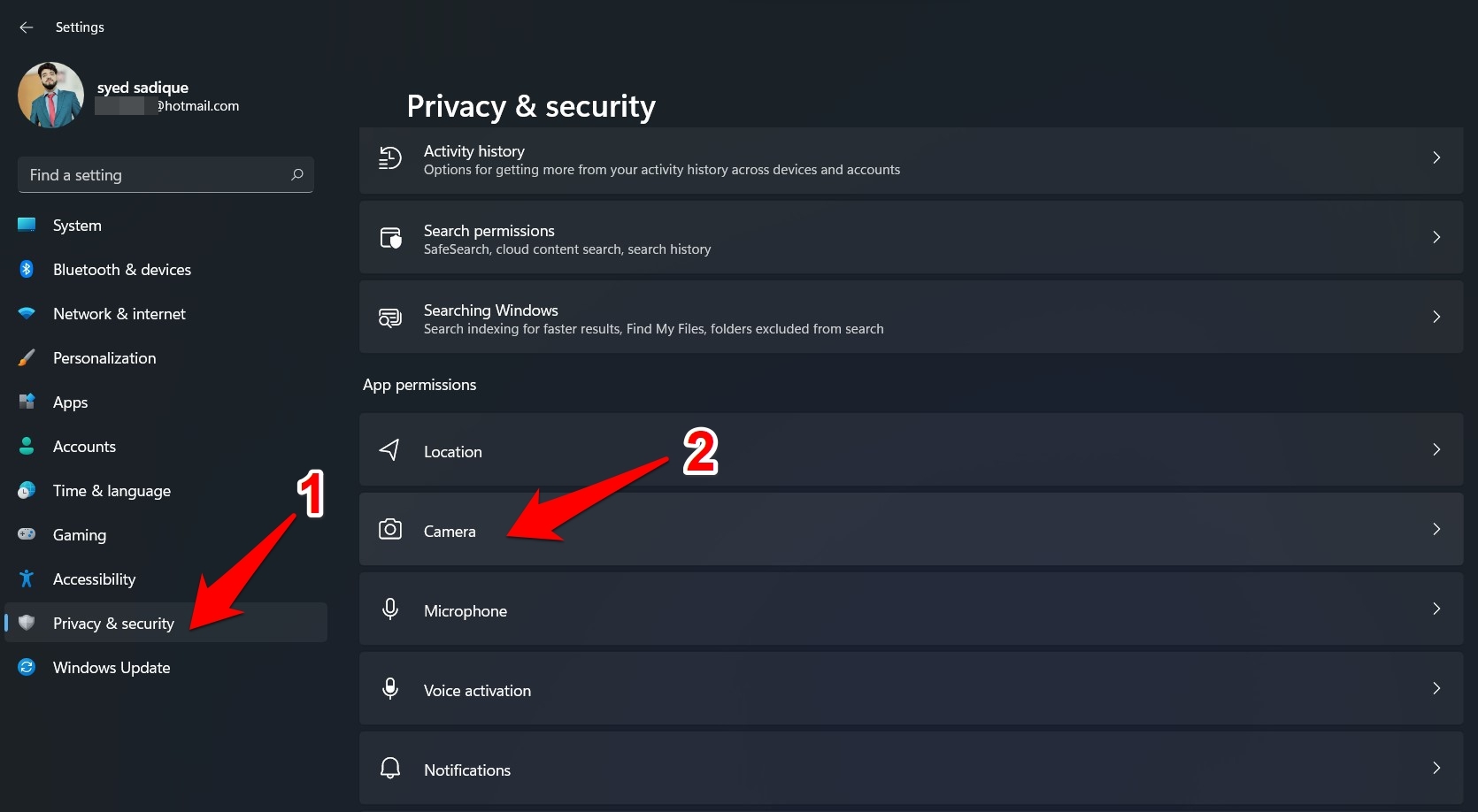This screenshot has height=812, width=1478.
Task: Select the Camera app permission icon
Action: pos(390,529)
